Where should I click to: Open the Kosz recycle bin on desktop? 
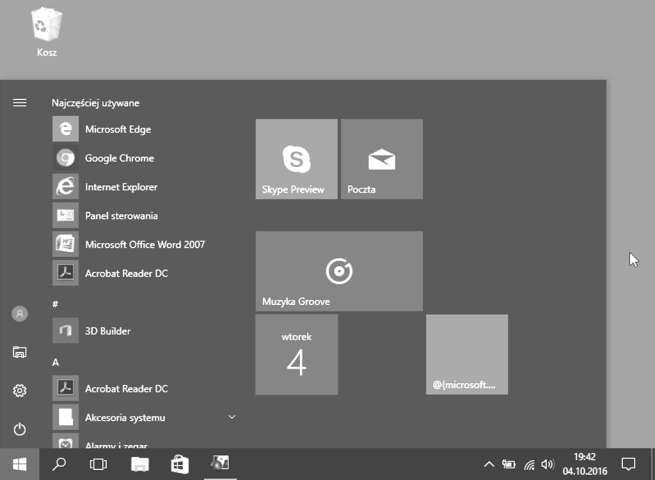coord(46,33)
